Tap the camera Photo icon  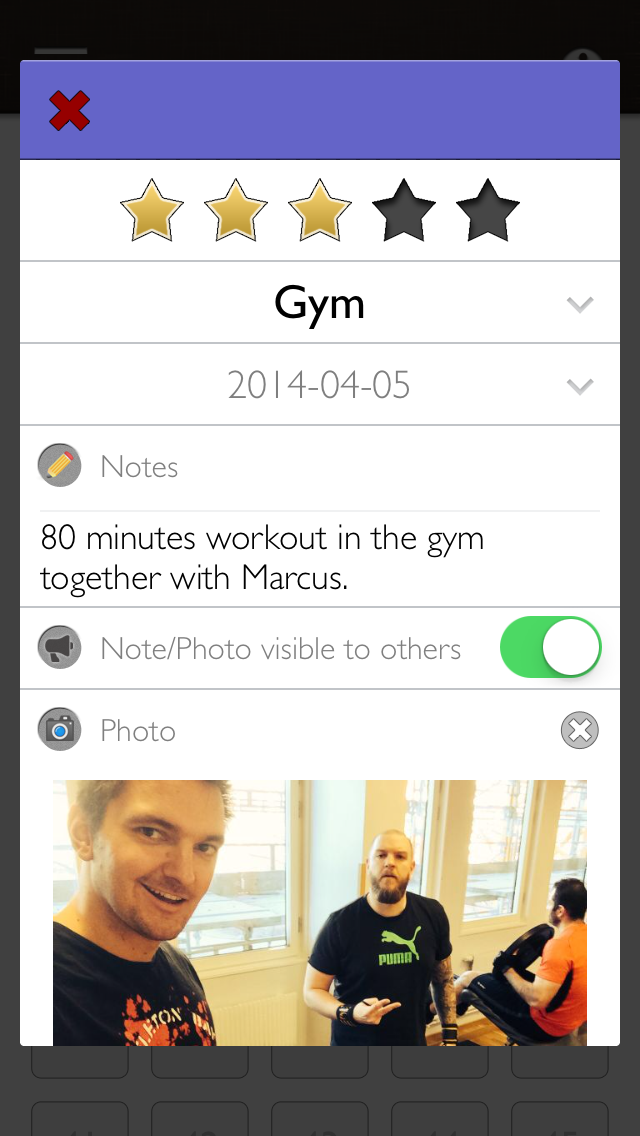coord(59,729)
